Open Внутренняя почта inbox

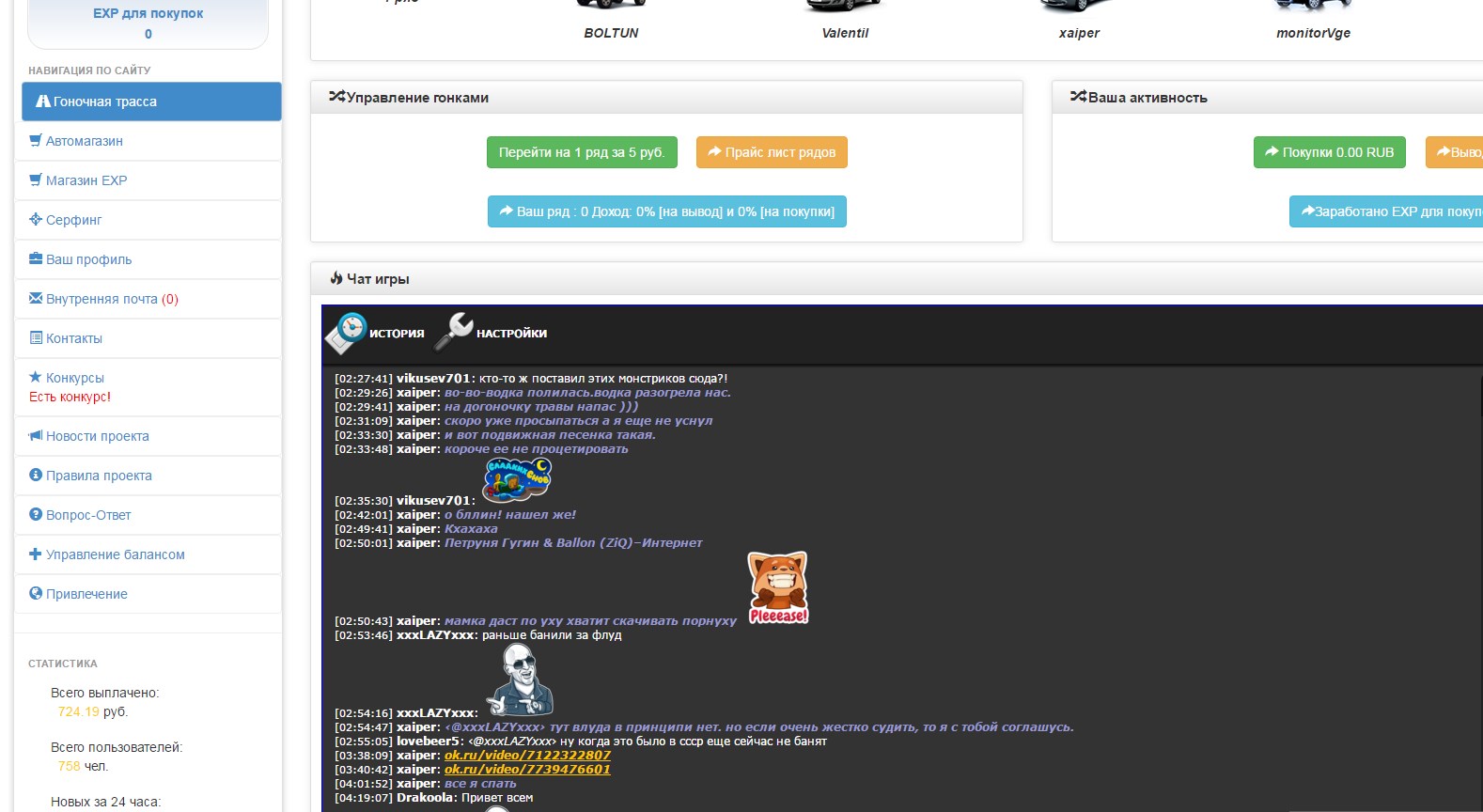(101, 299)
